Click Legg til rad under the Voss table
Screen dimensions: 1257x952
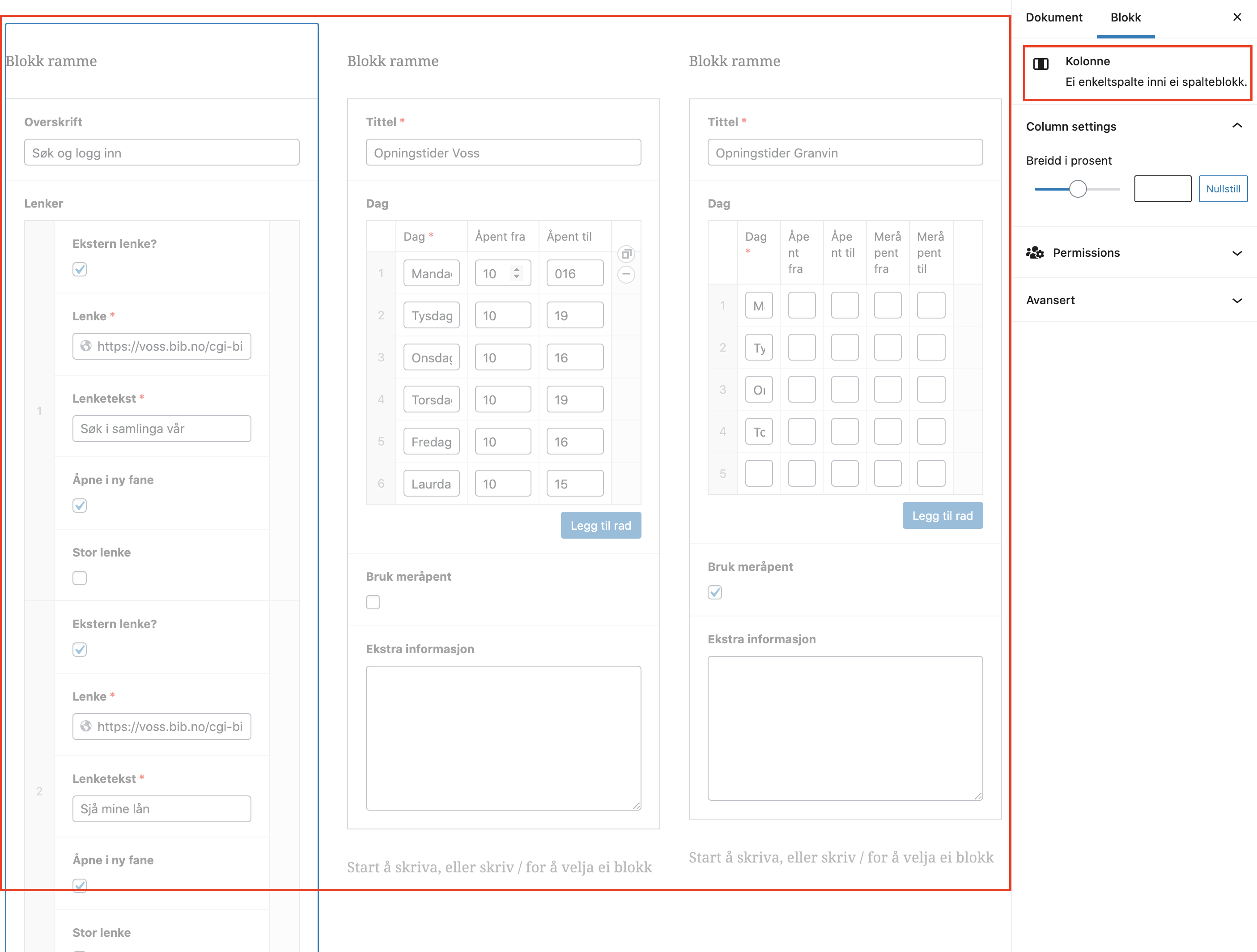click(601, 525)
